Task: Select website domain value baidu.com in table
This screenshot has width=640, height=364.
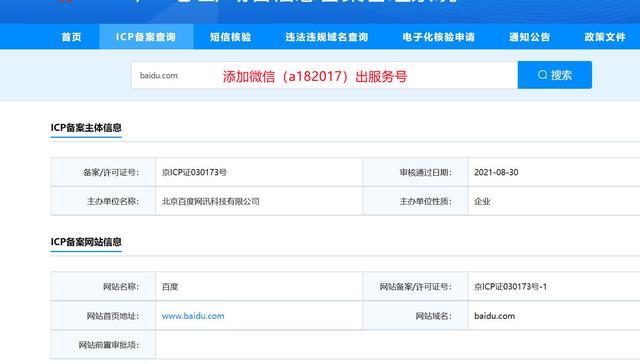Action: pyautogui.click(x=494, y=316)
